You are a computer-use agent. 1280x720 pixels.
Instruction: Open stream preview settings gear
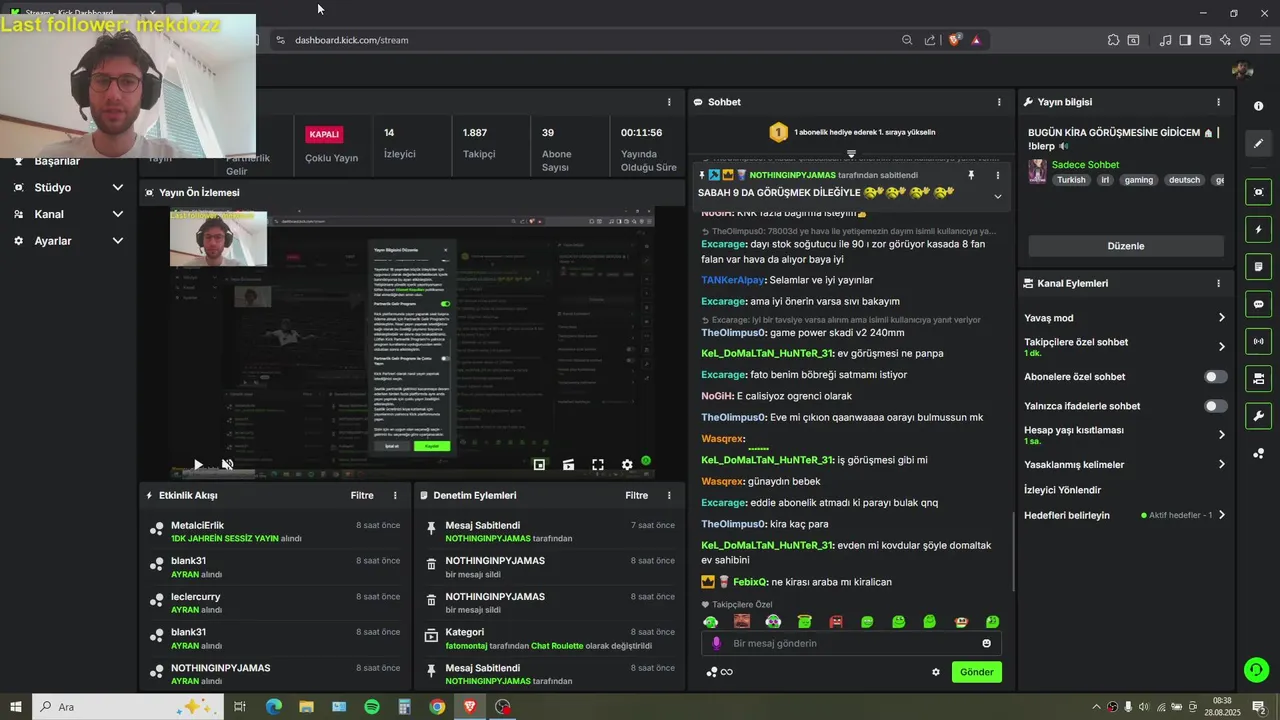pyautogui.click(x=627, y=464)
